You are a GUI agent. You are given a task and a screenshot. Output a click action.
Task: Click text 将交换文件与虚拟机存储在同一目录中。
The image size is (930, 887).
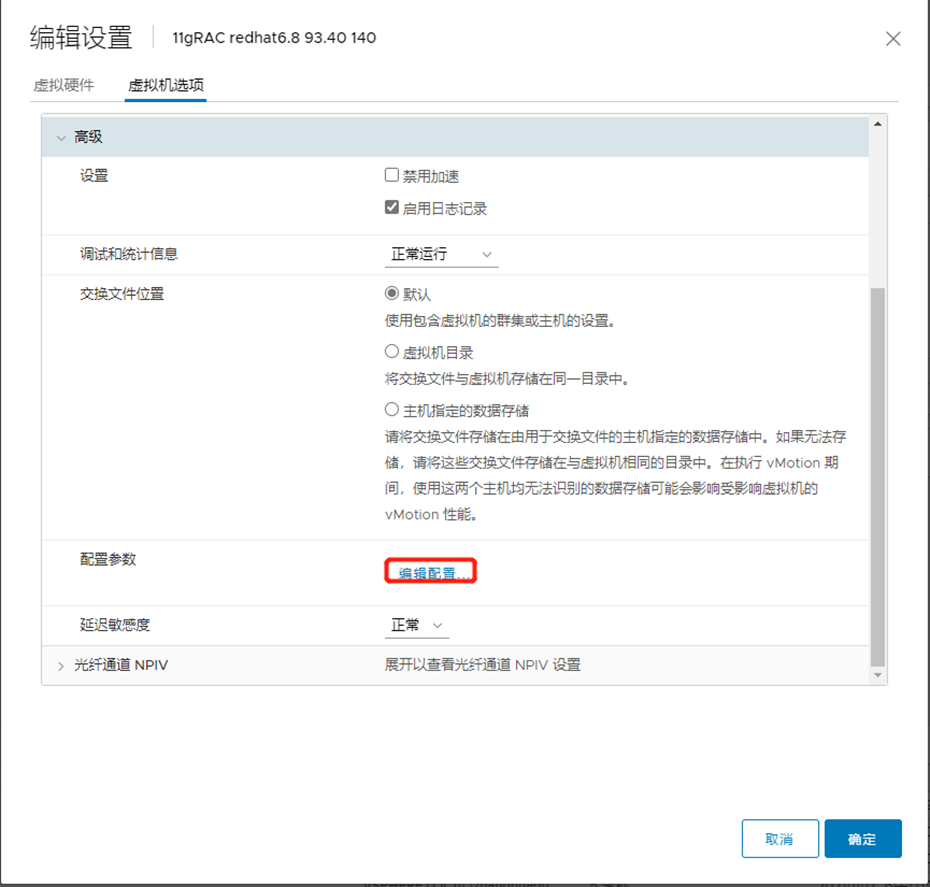pyautogui.click(x=508, y=379)
